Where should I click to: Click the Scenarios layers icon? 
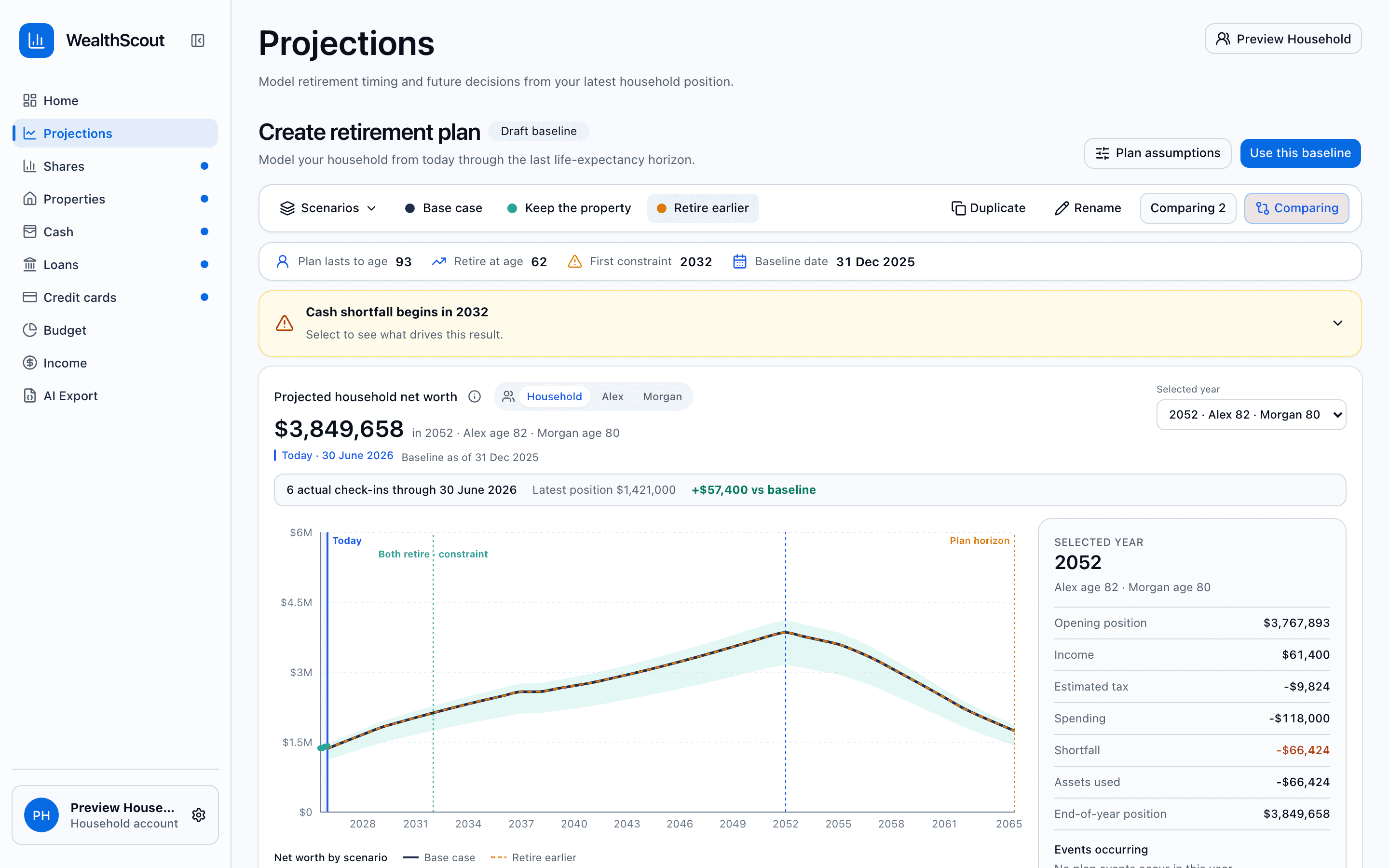pos(287,208)
